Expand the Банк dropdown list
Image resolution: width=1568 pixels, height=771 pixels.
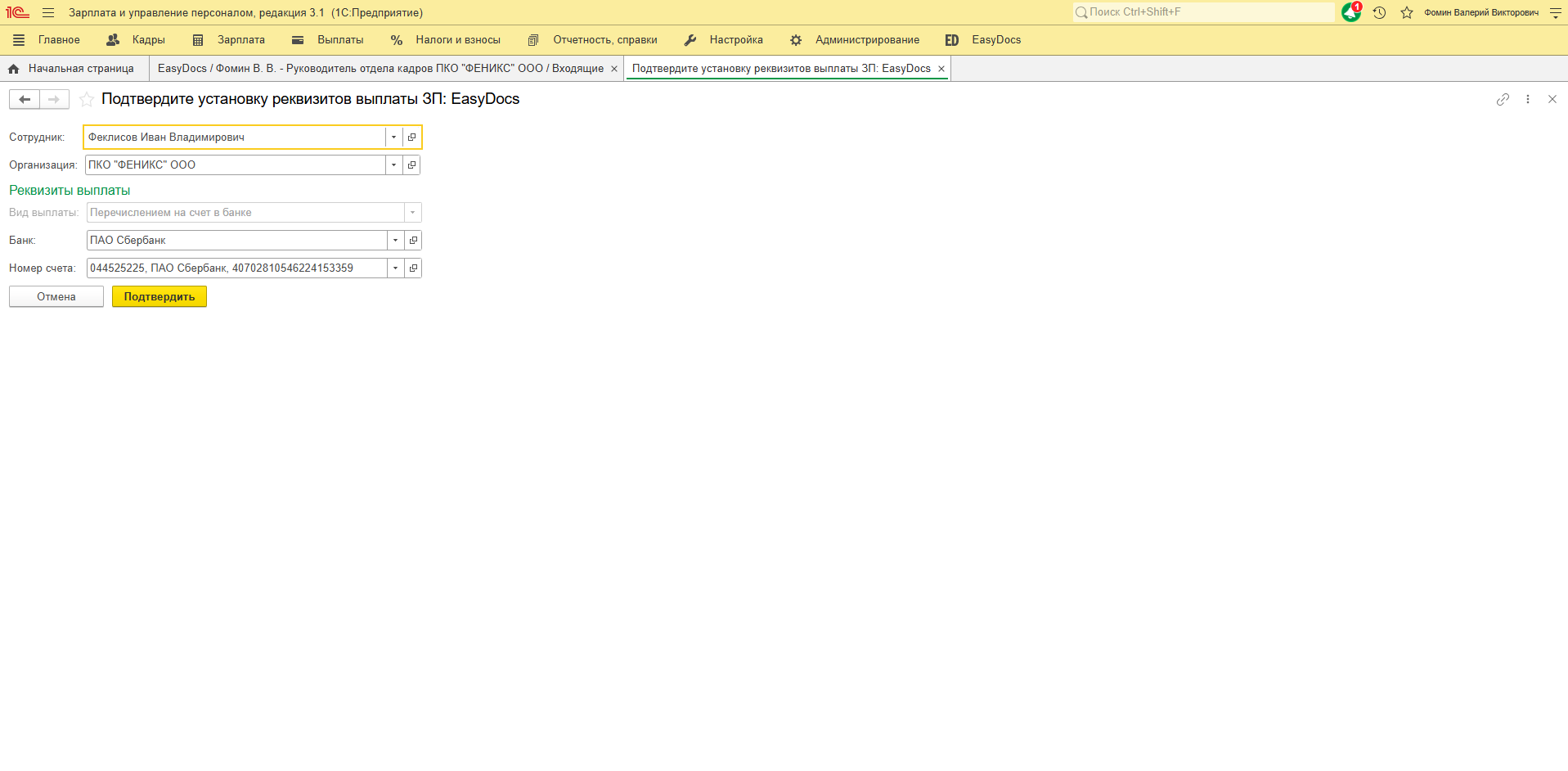point(395,241)
